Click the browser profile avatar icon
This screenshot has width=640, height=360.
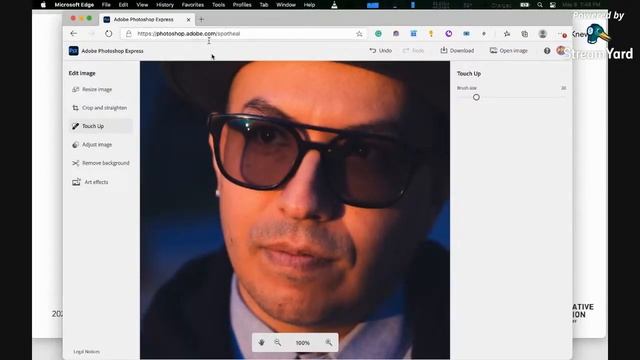tap(542, 34)
